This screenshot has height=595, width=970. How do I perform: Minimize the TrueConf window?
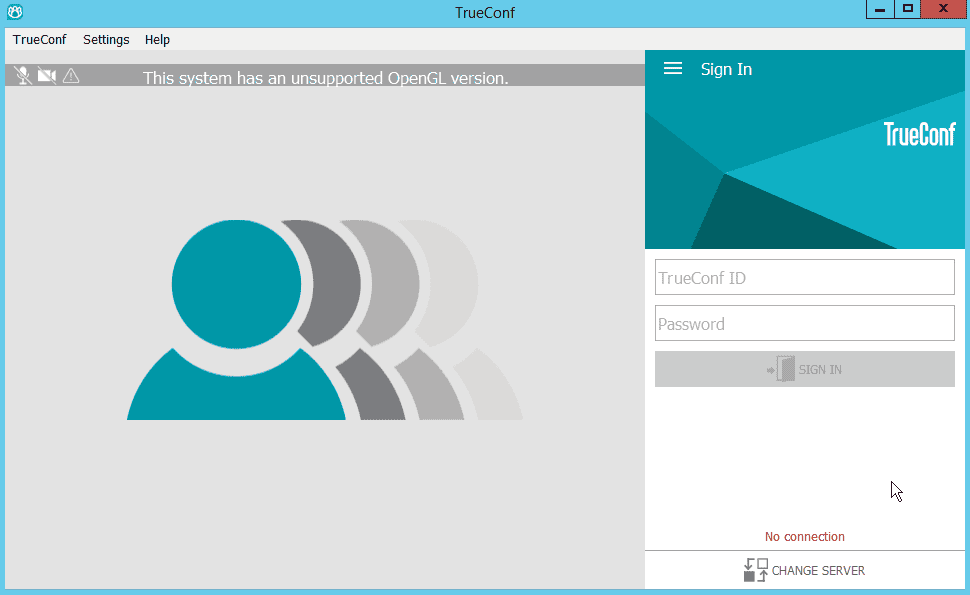(880, 9)
